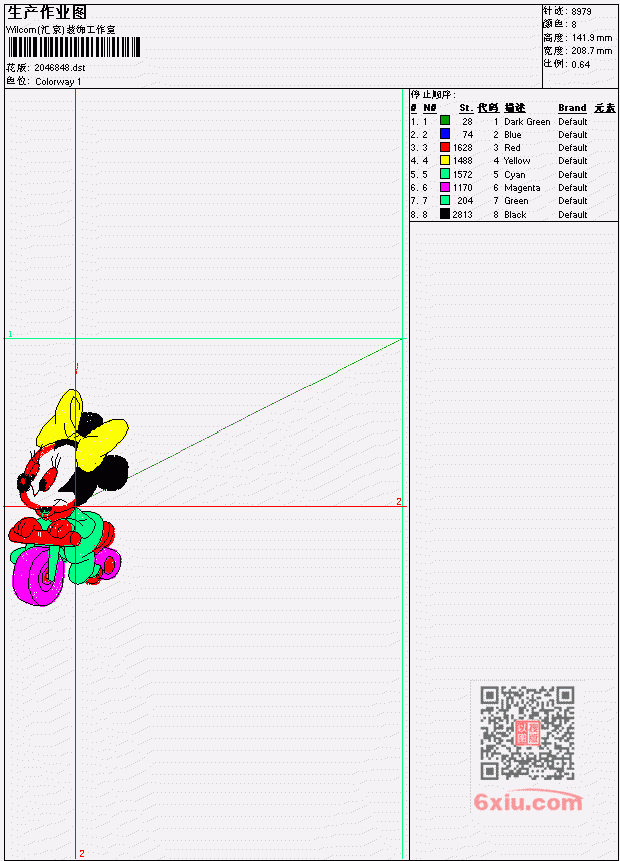The width and height of the screenshot is (620, 861).
Task: Click 'Default' brand in Cyan row
Action: (573, 175)
